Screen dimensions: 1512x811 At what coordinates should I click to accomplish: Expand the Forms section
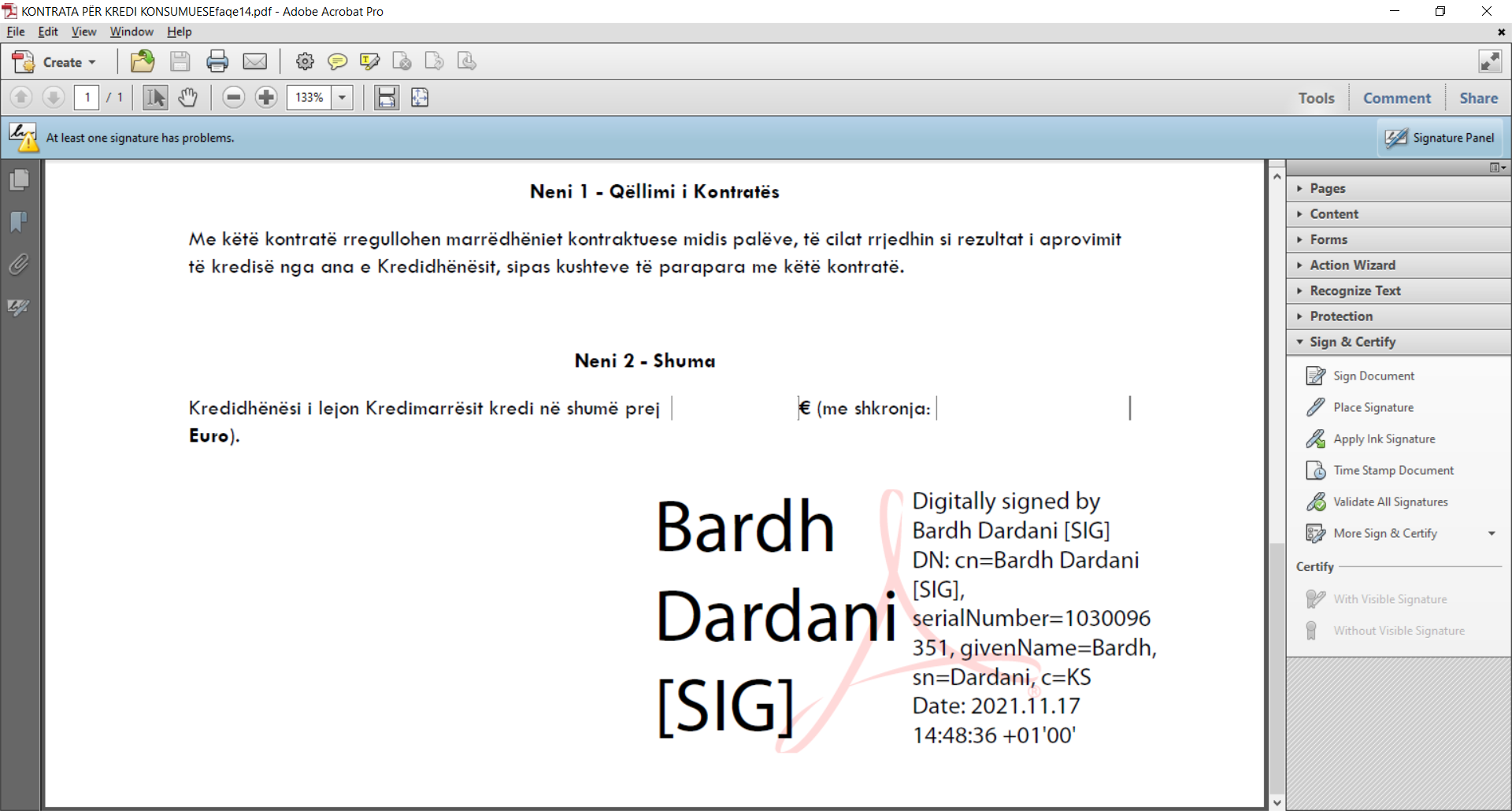1399,239
